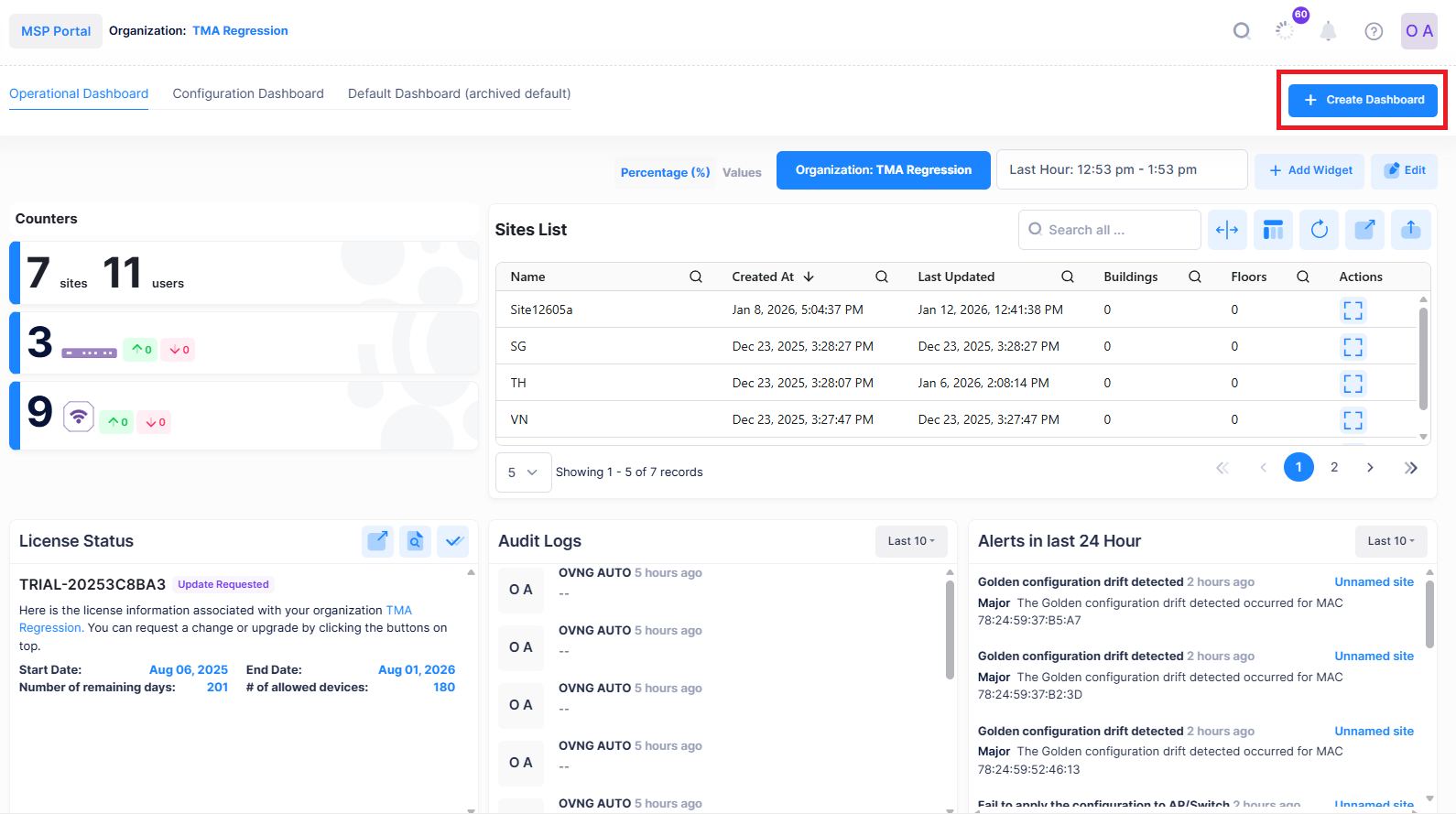Open the help question mark icon
Screen dimensions: 1456x814
tap(1373, 31)
